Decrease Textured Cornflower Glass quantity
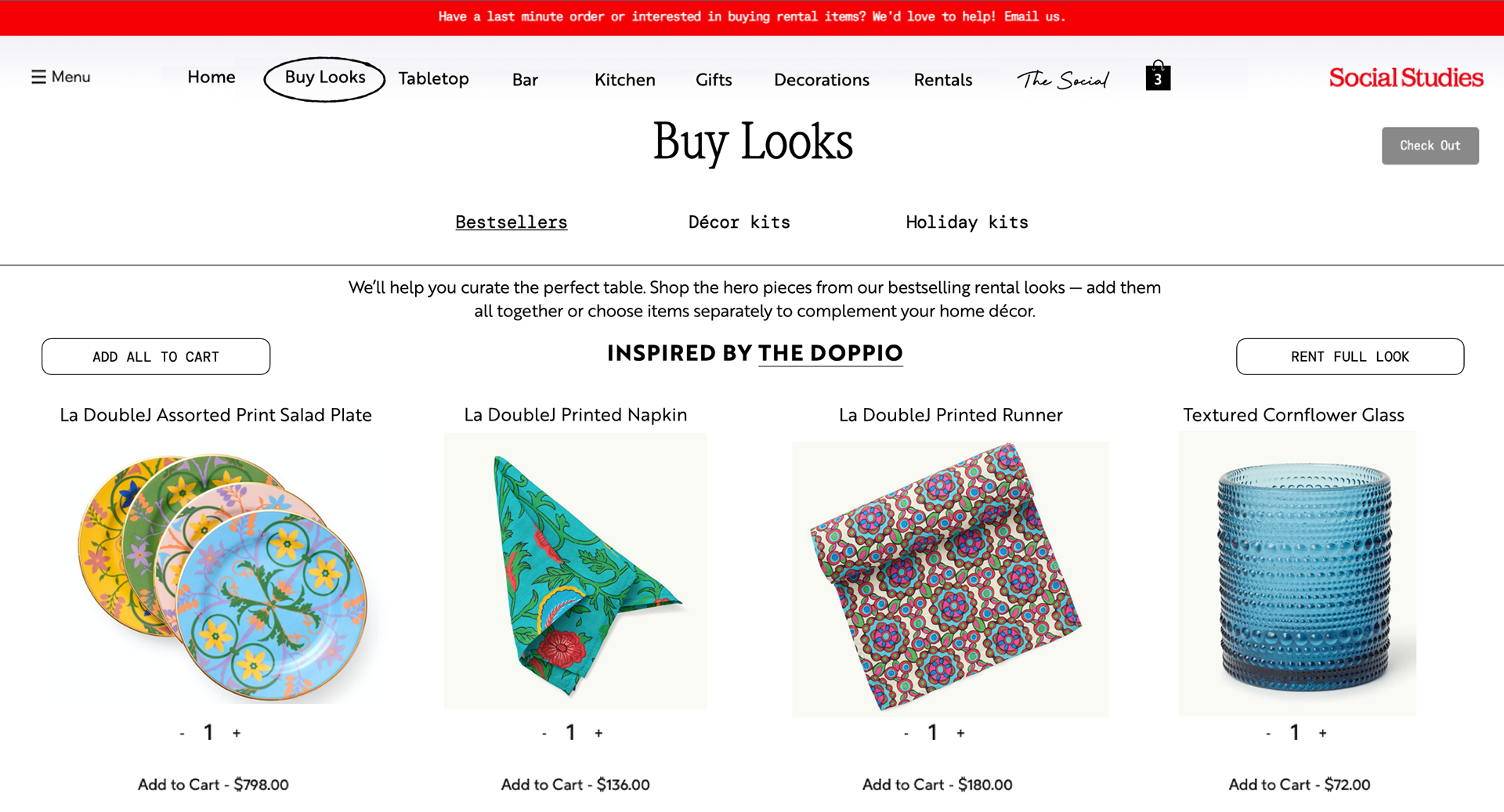 tap(1268, 734)
